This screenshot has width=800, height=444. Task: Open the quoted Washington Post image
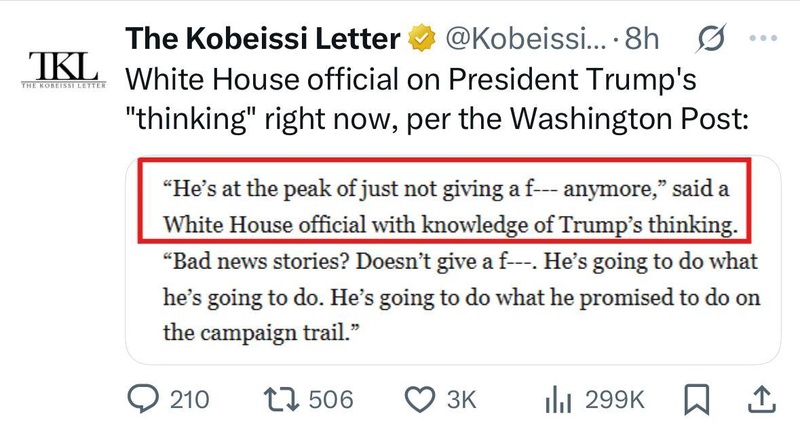pos(453,260)
